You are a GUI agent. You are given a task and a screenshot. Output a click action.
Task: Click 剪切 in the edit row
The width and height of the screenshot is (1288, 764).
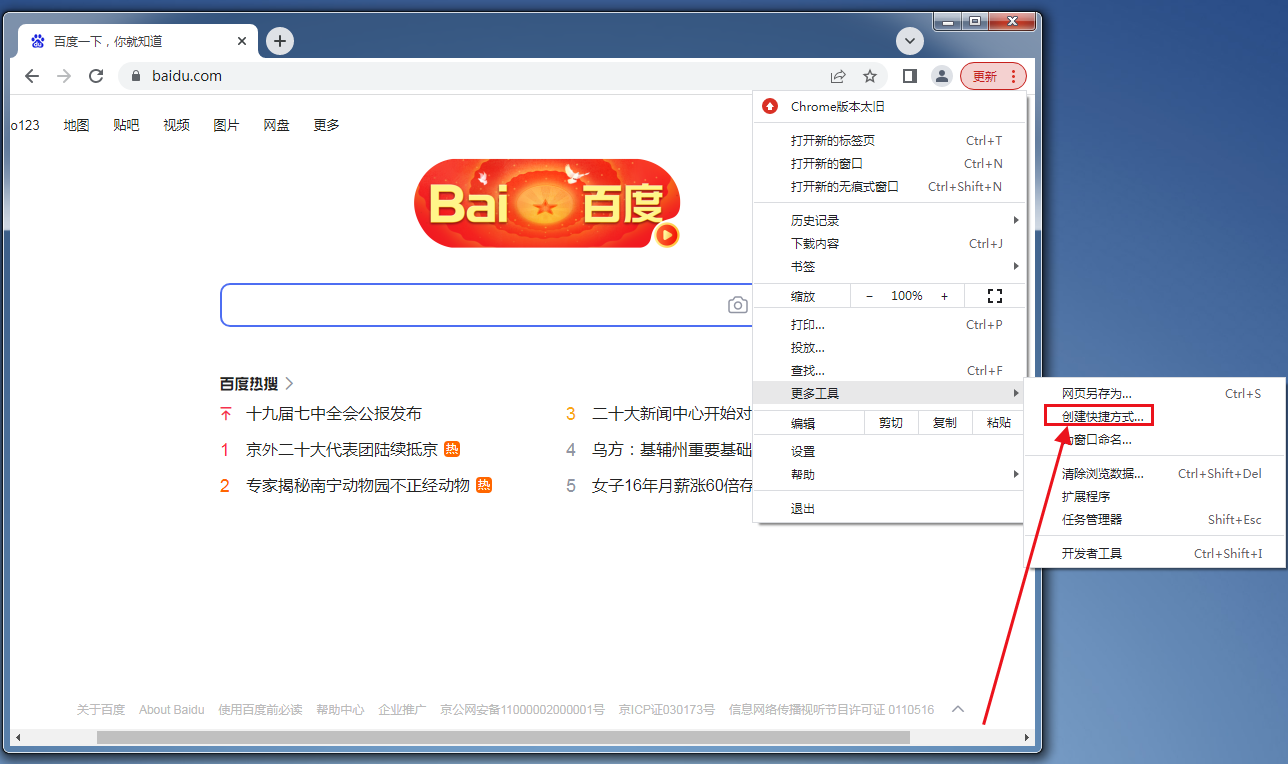890,423
